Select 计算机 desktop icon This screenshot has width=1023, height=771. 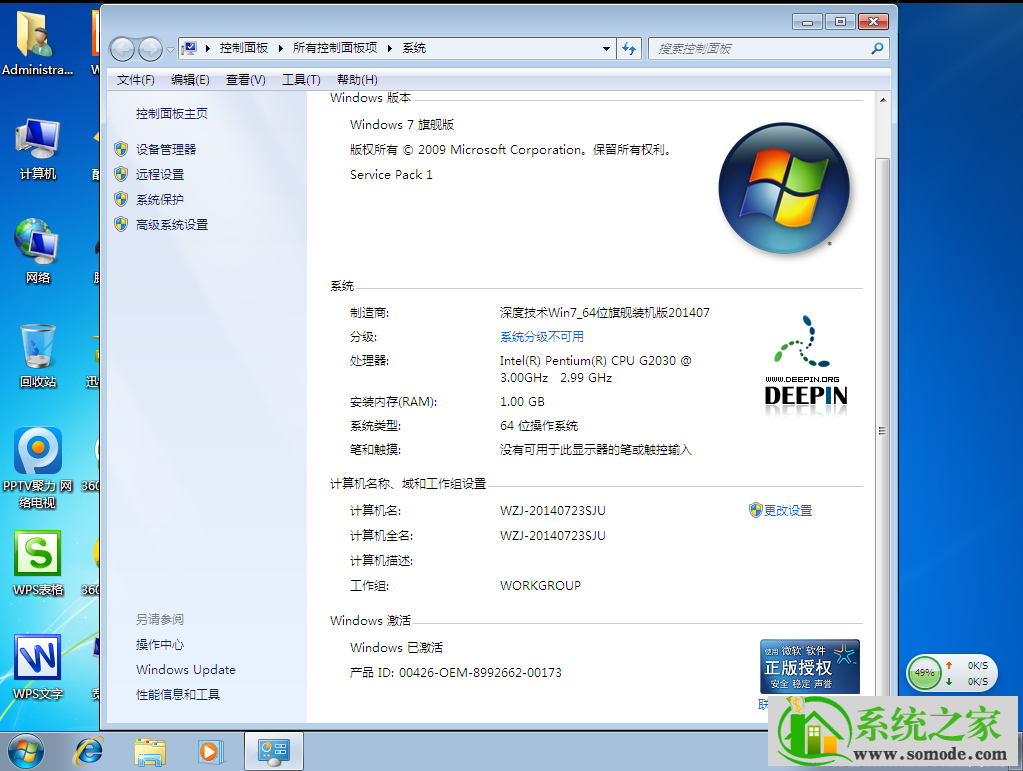tap(37, 149)
